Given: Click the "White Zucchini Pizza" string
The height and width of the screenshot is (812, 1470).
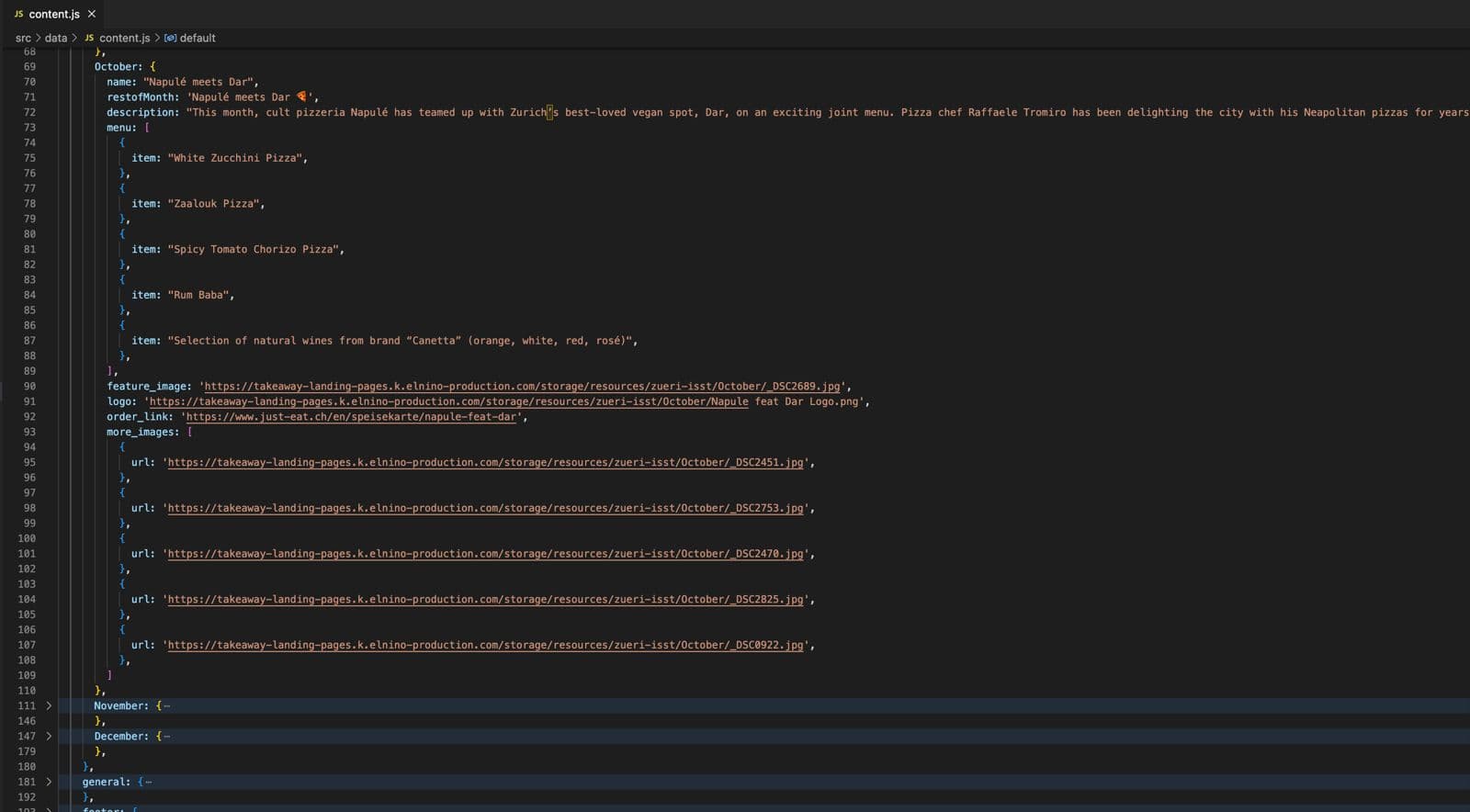Looking at the screenshot, I should pos(235,158).
